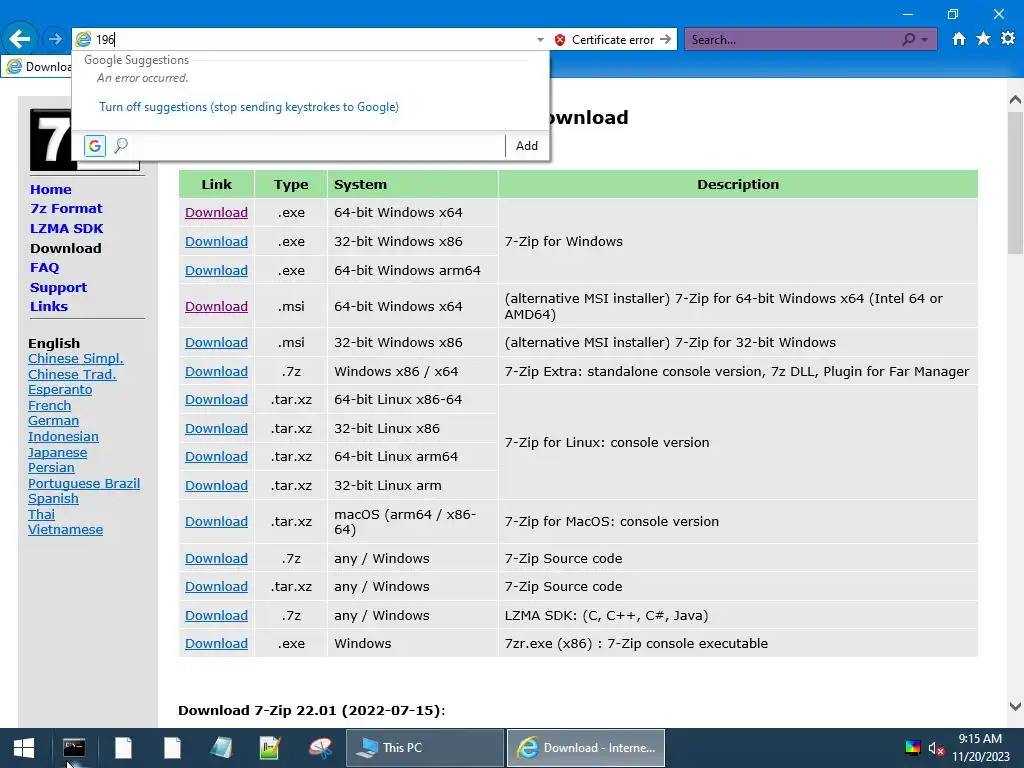
Task: Open the green notepad with pencil taskbar icon
Action: pyautogui.click(x=270, y=748)
